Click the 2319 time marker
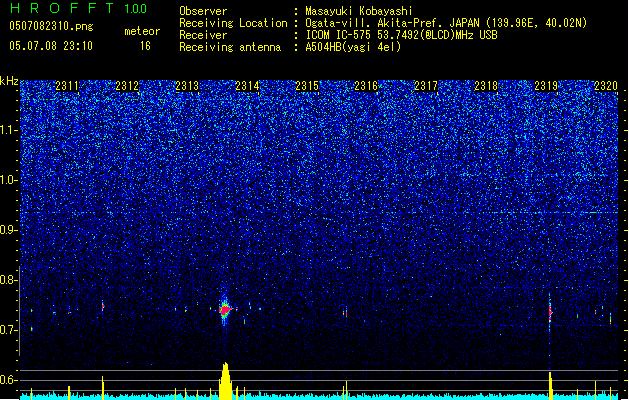 pos(546,86)
